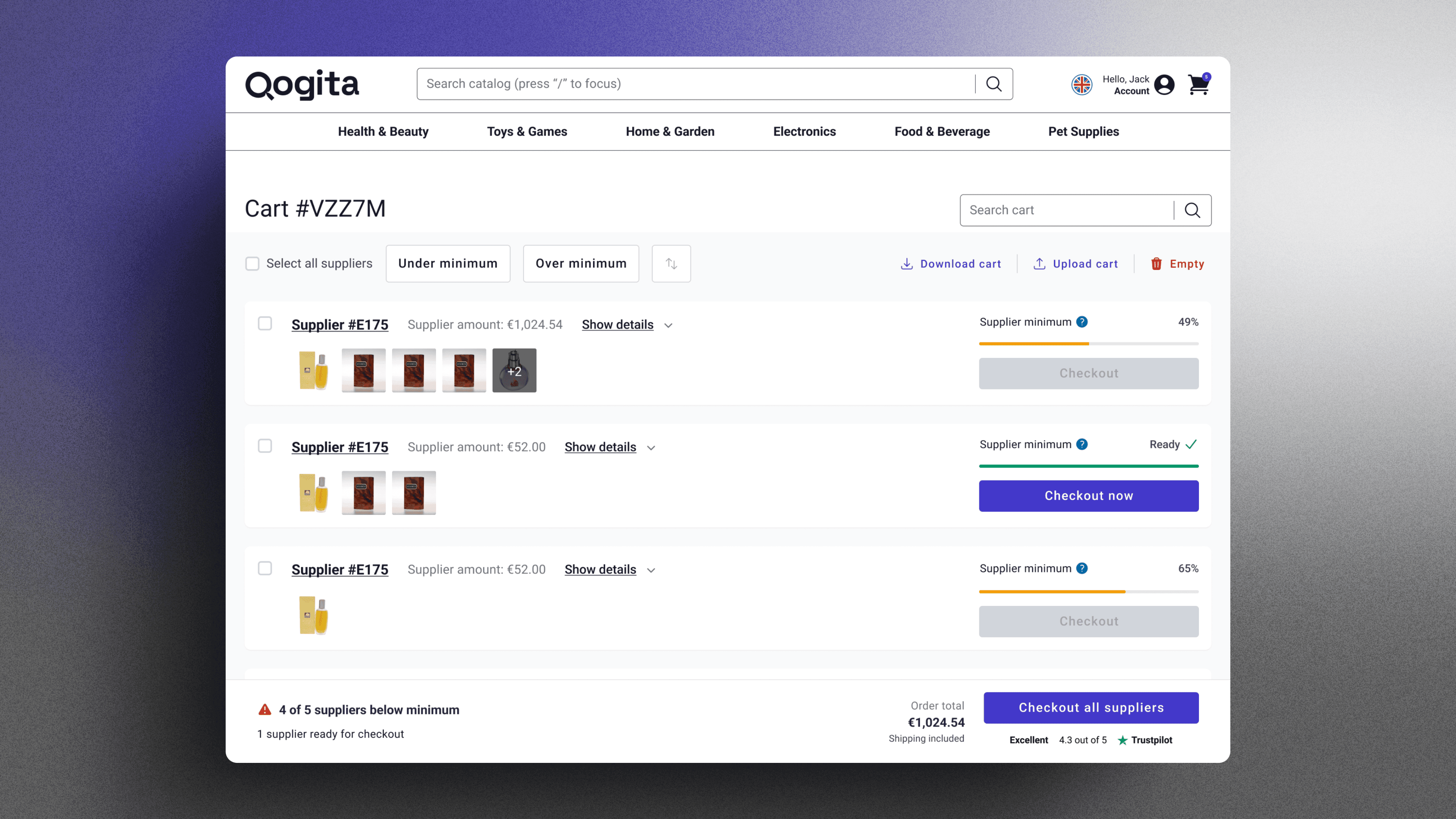Click the Trustpilot star logo

1122,740
